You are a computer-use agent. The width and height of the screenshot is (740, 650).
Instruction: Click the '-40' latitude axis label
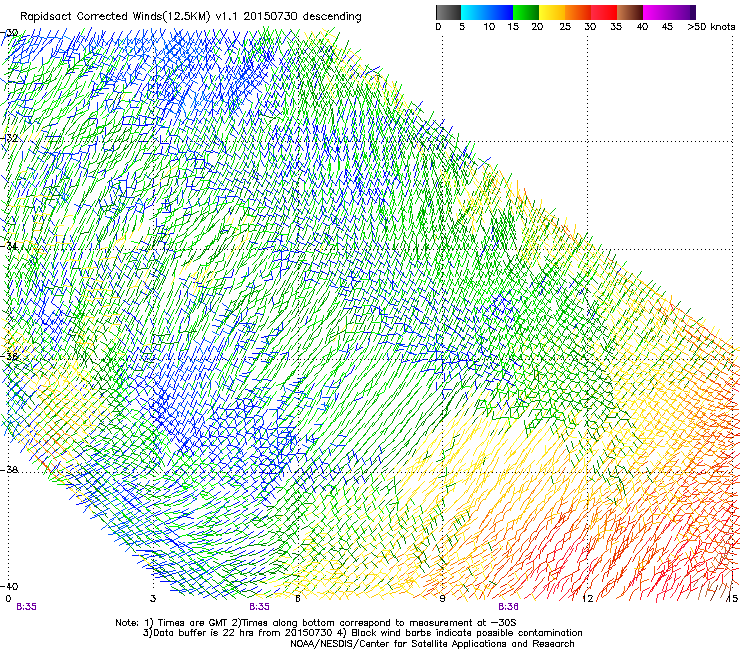coord(9,586)
